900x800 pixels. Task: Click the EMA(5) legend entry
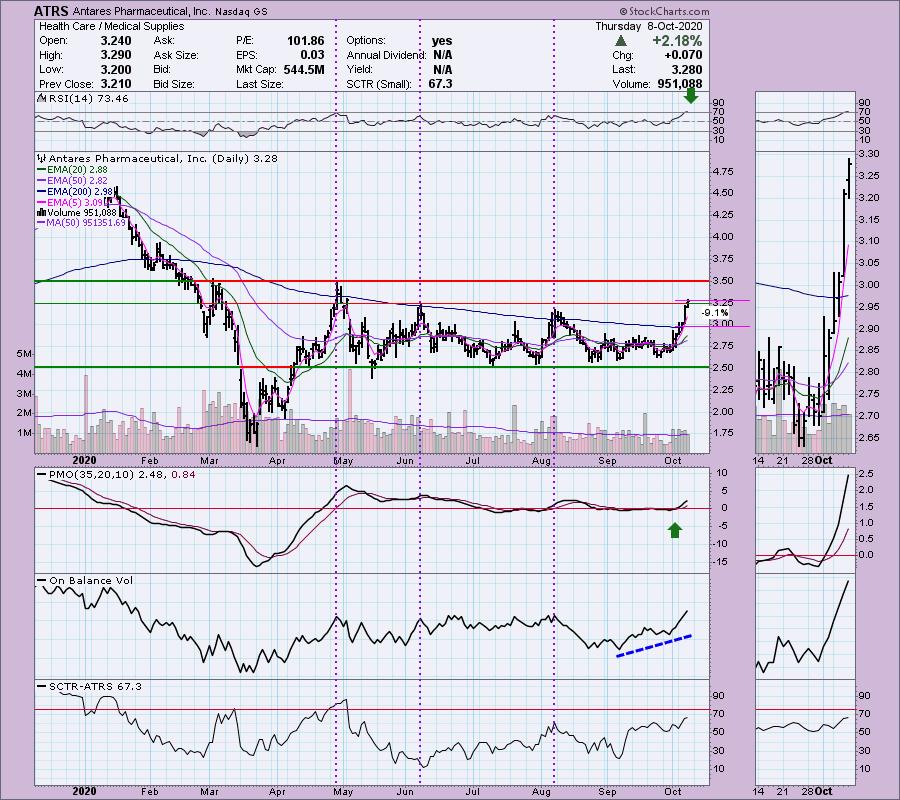[x=72, y=202]
